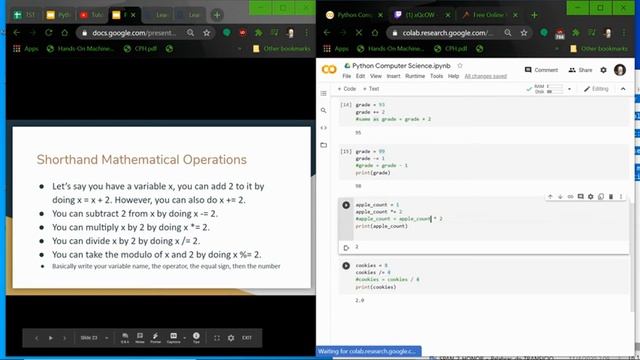Open the Colab files folder sidebar icon

pyautogui.click(x=324, y=145)
